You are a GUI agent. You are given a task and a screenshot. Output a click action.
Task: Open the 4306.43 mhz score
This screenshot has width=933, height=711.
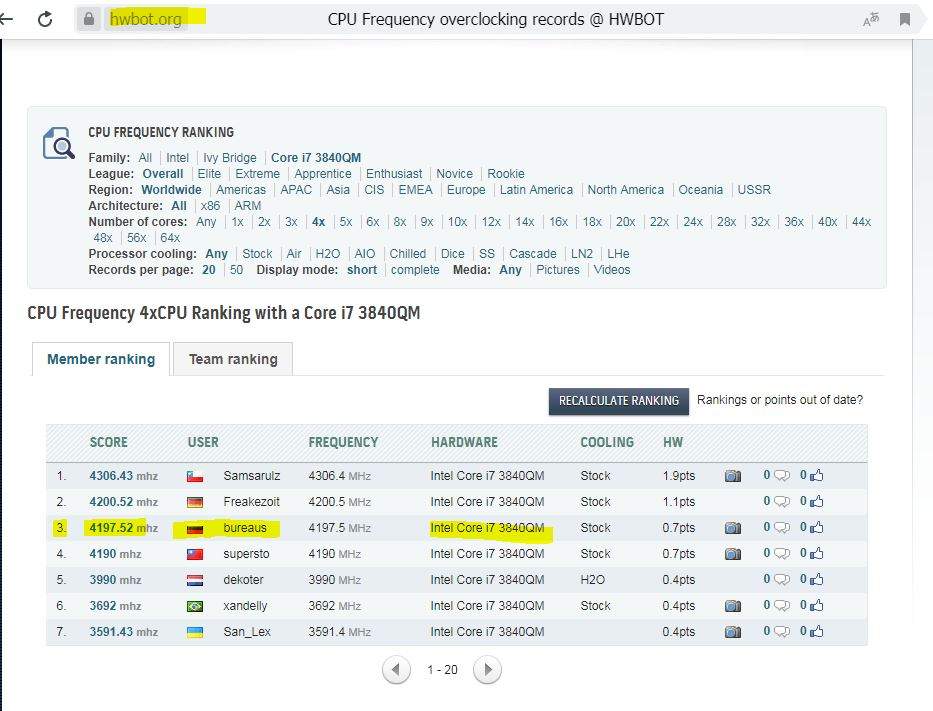[124, 476]
